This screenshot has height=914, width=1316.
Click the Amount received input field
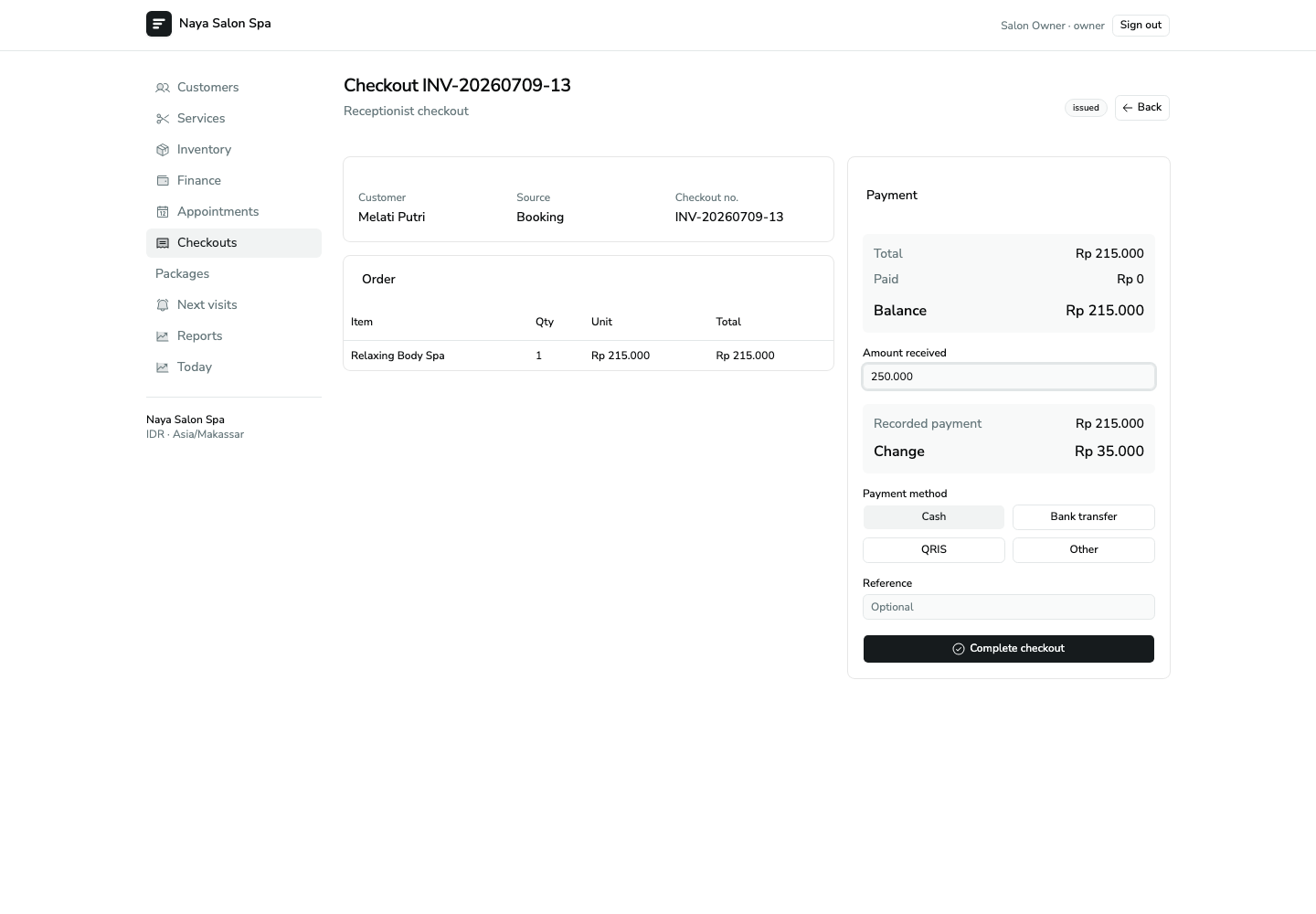point(1009,377)
